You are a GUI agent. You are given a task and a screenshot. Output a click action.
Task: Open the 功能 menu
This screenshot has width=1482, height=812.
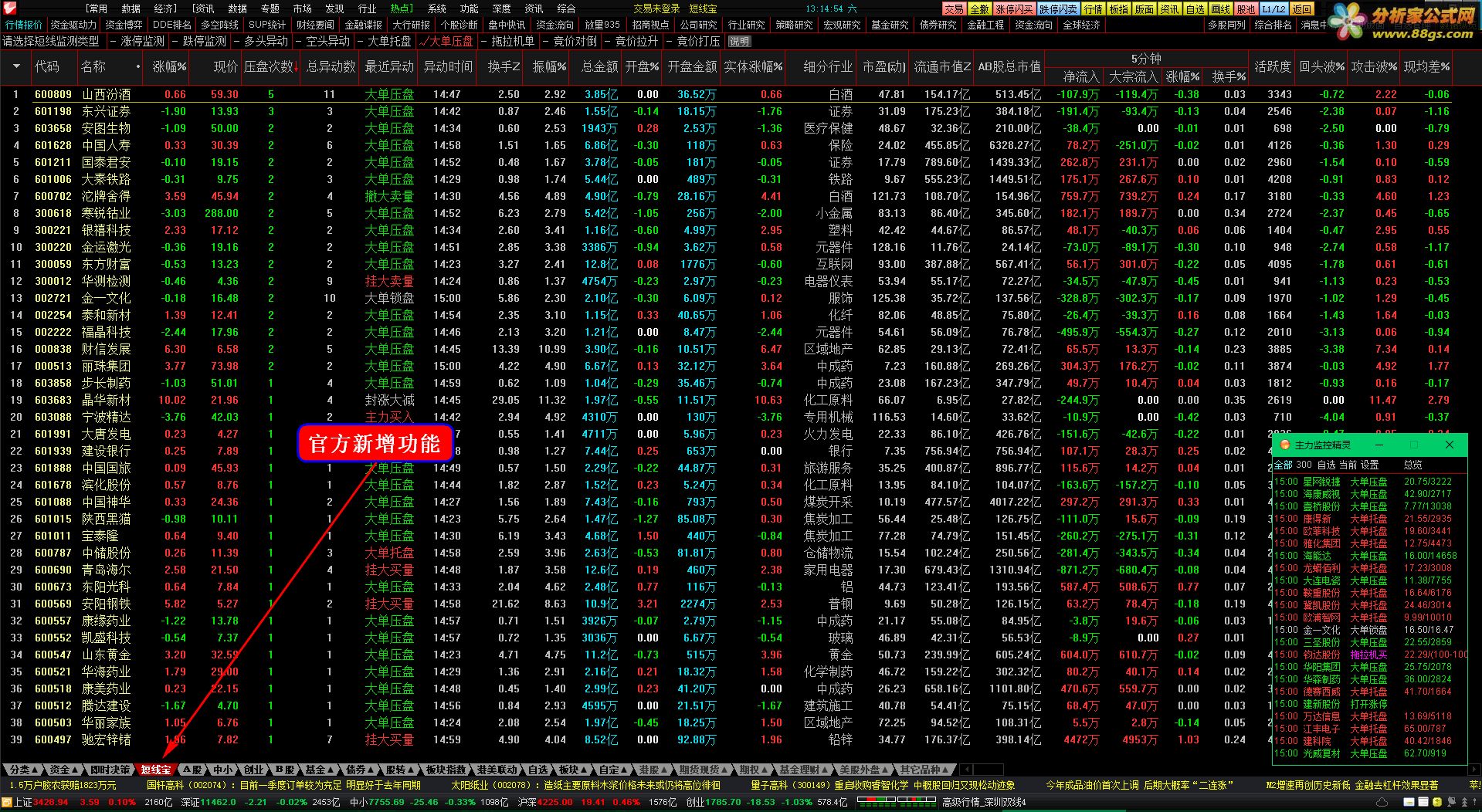click(x=469, y=8)
